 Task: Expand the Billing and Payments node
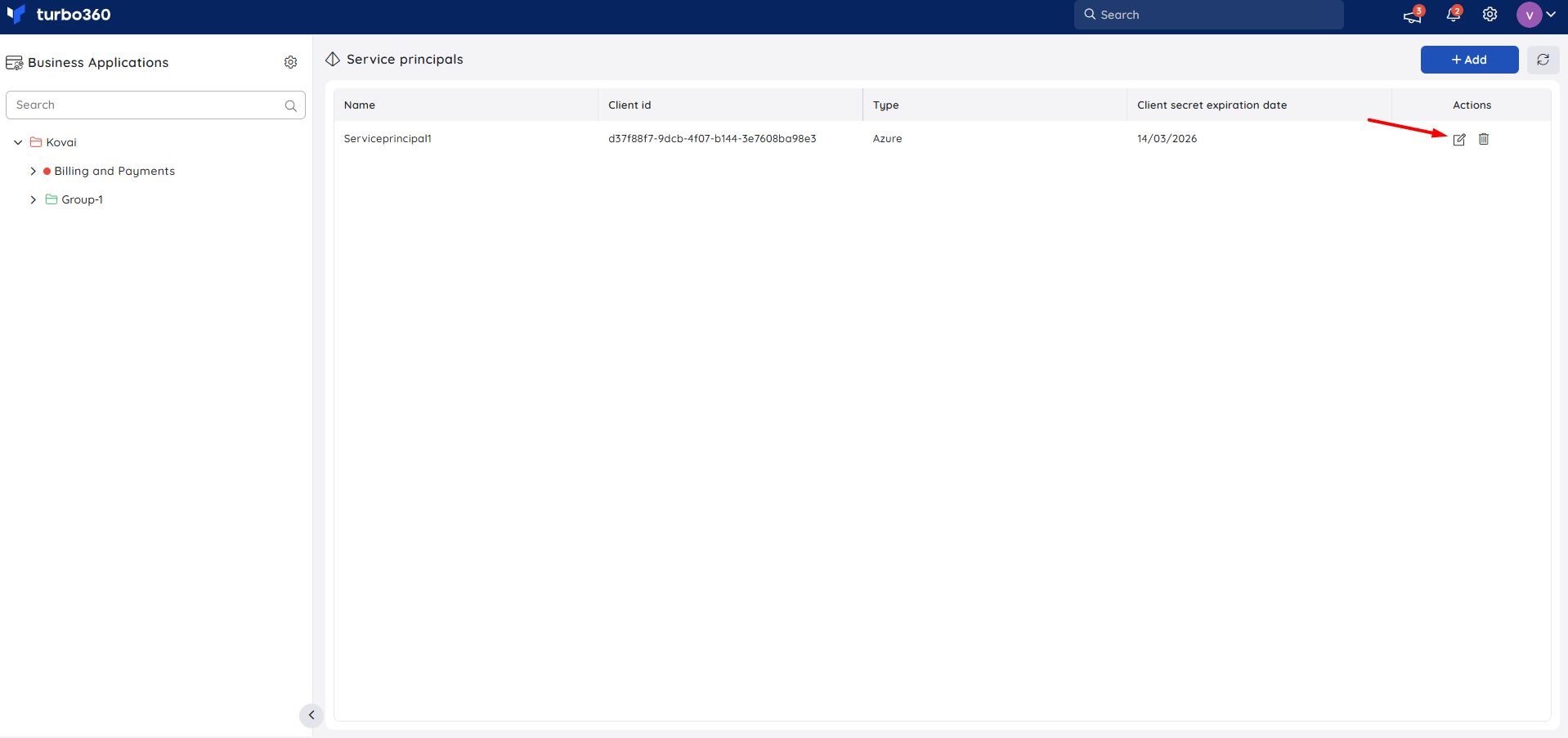[x=34, y=171]
